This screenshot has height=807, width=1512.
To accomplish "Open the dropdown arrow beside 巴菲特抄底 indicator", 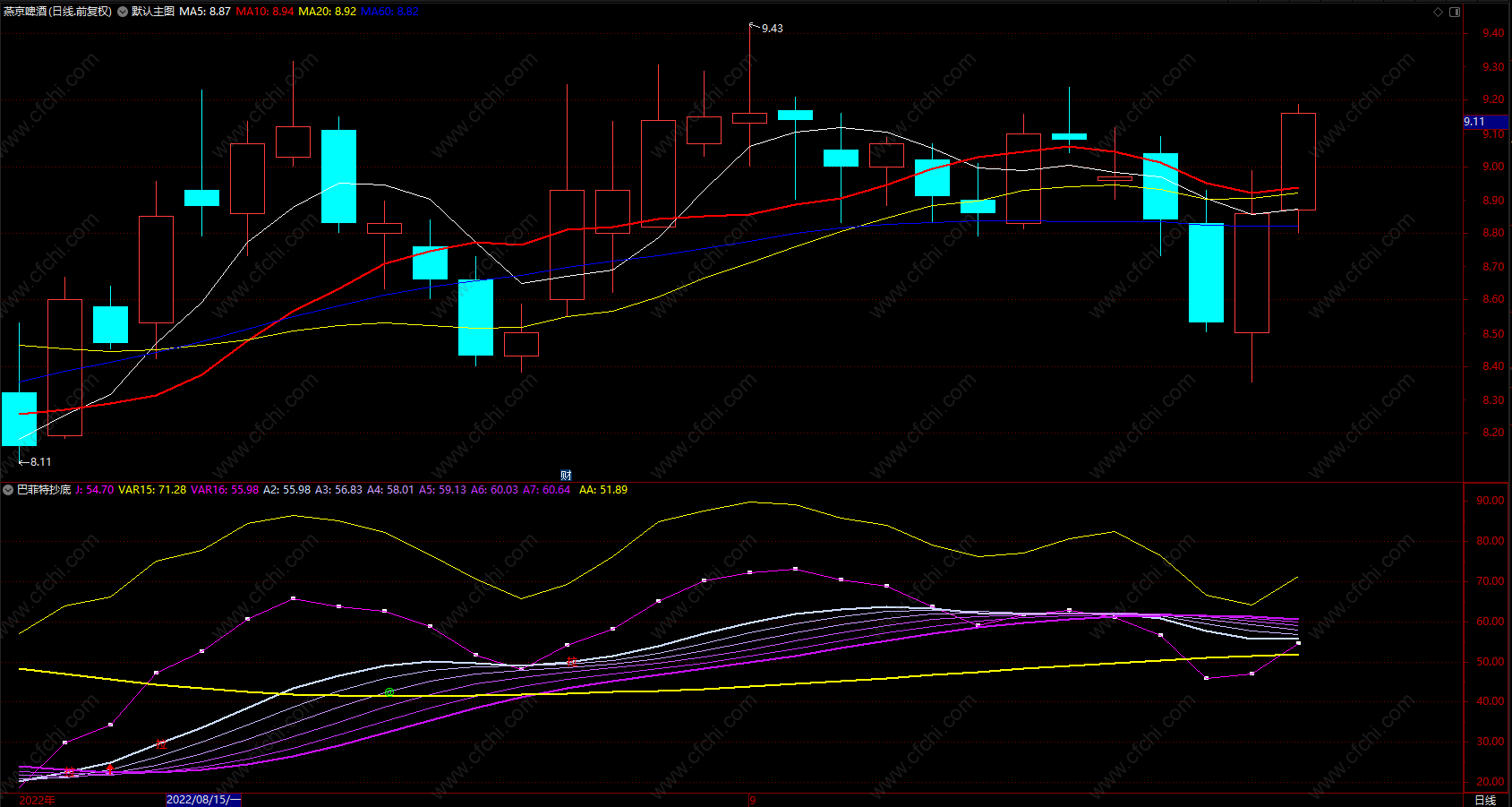I will tap(8, 490).
